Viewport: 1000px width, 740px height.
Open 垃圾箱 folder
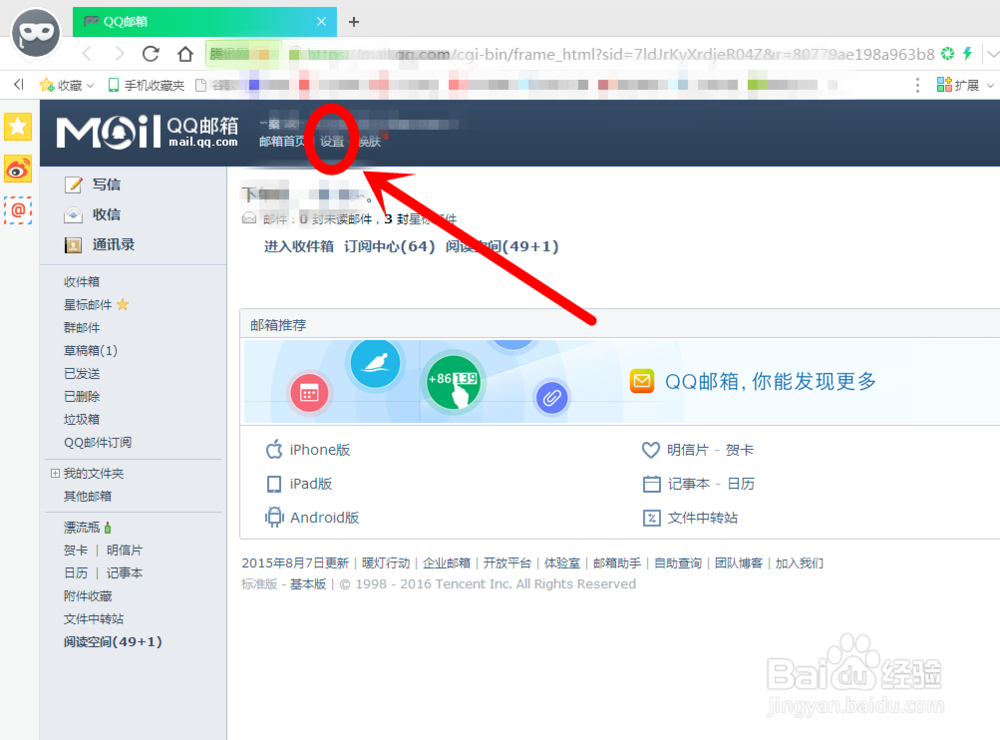coord(82,419)
